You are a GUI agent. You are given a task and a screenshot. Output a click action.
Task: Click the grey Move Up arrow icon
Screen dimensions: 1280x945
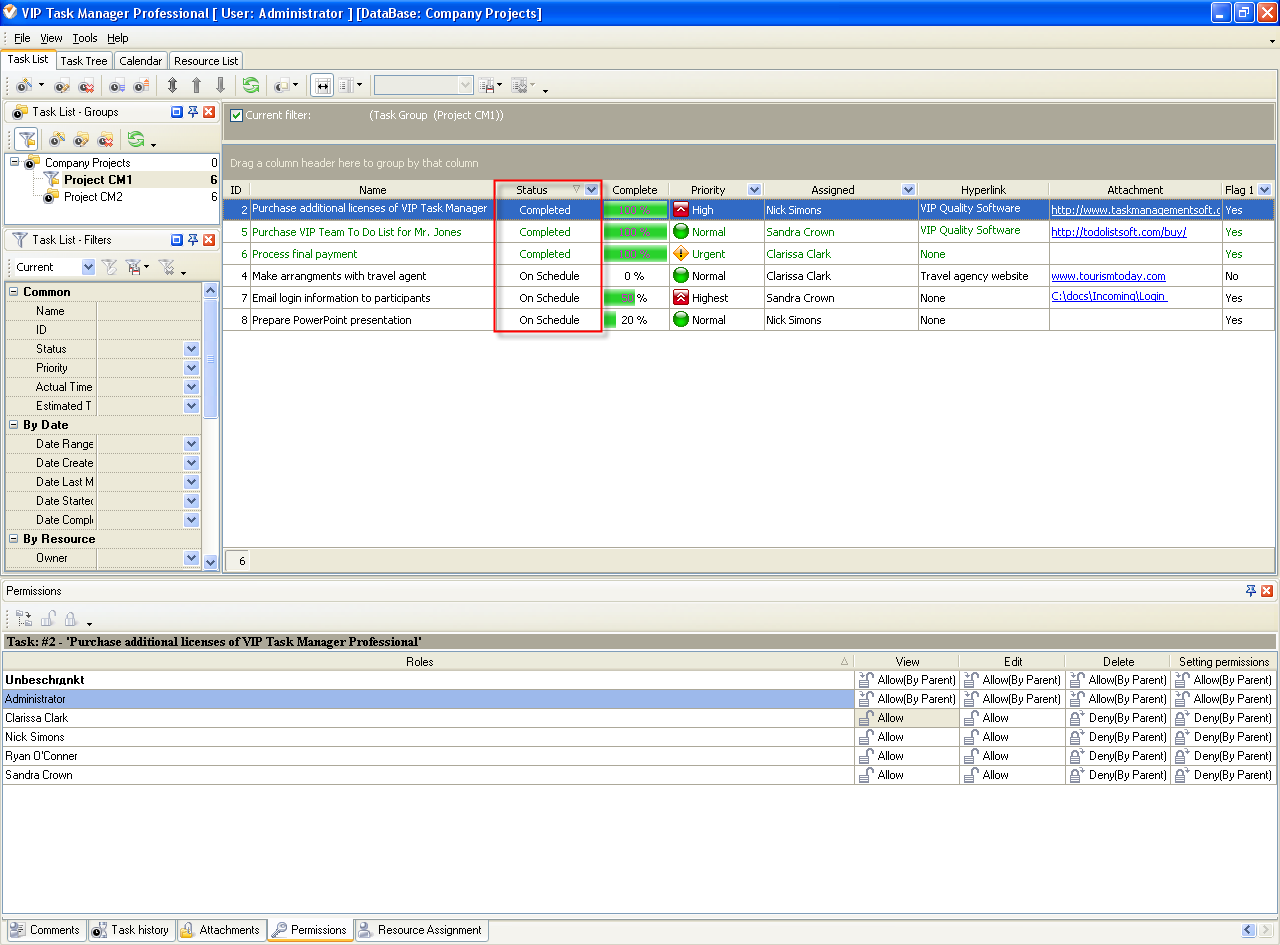pos(196,86)
